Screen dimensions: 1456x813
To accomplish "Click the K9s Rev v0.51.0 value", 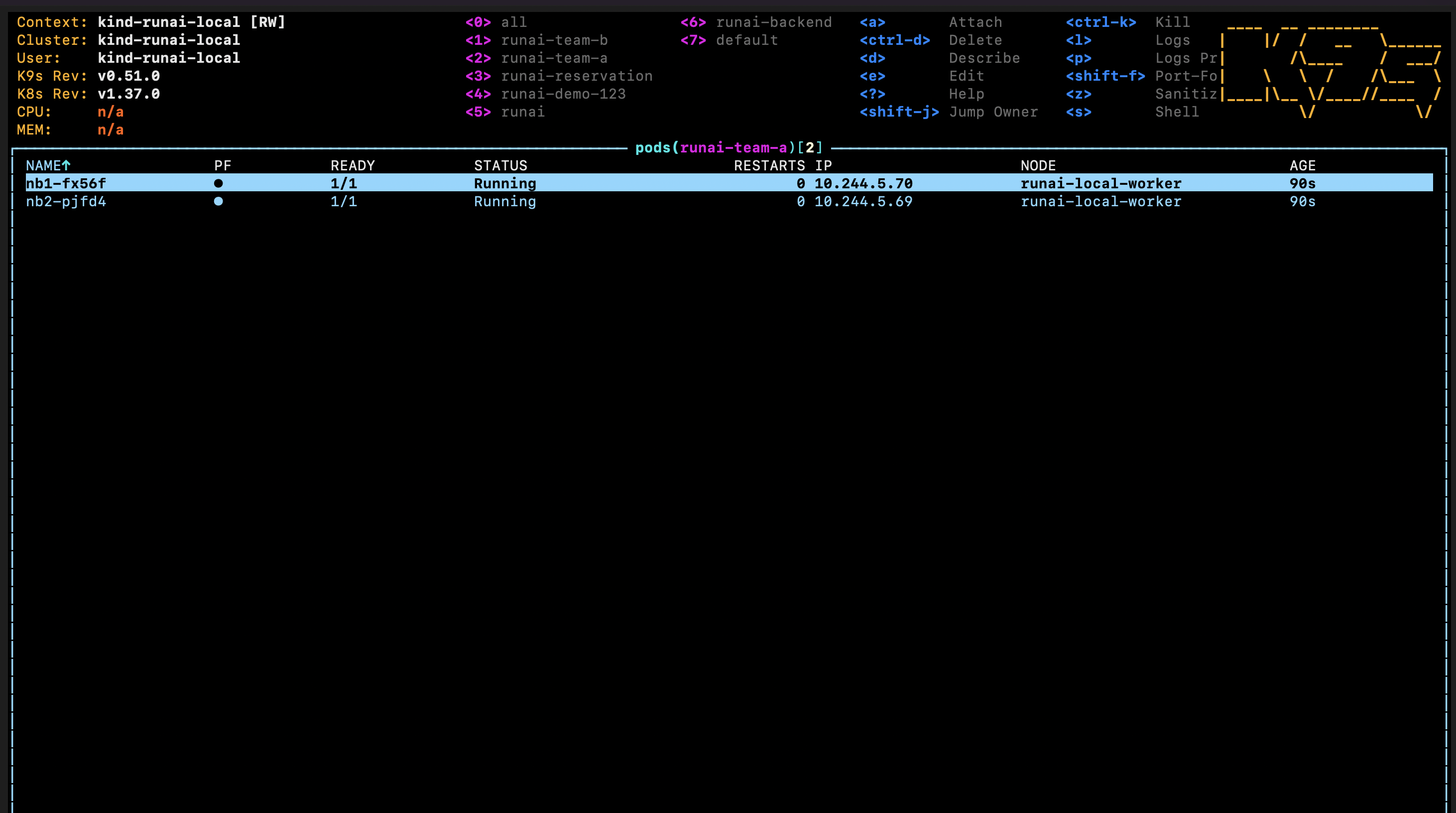I will 129,76.
